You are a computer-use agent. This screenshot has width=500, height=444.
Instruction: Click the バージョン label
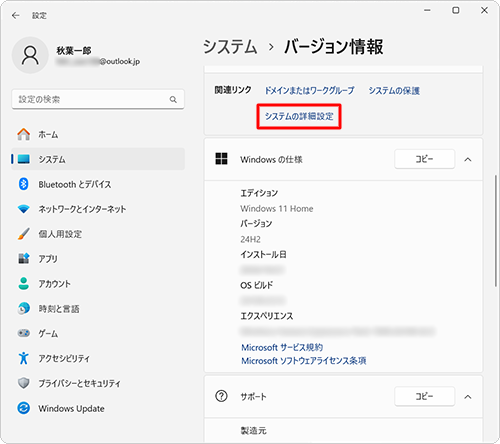coord(256,224)
